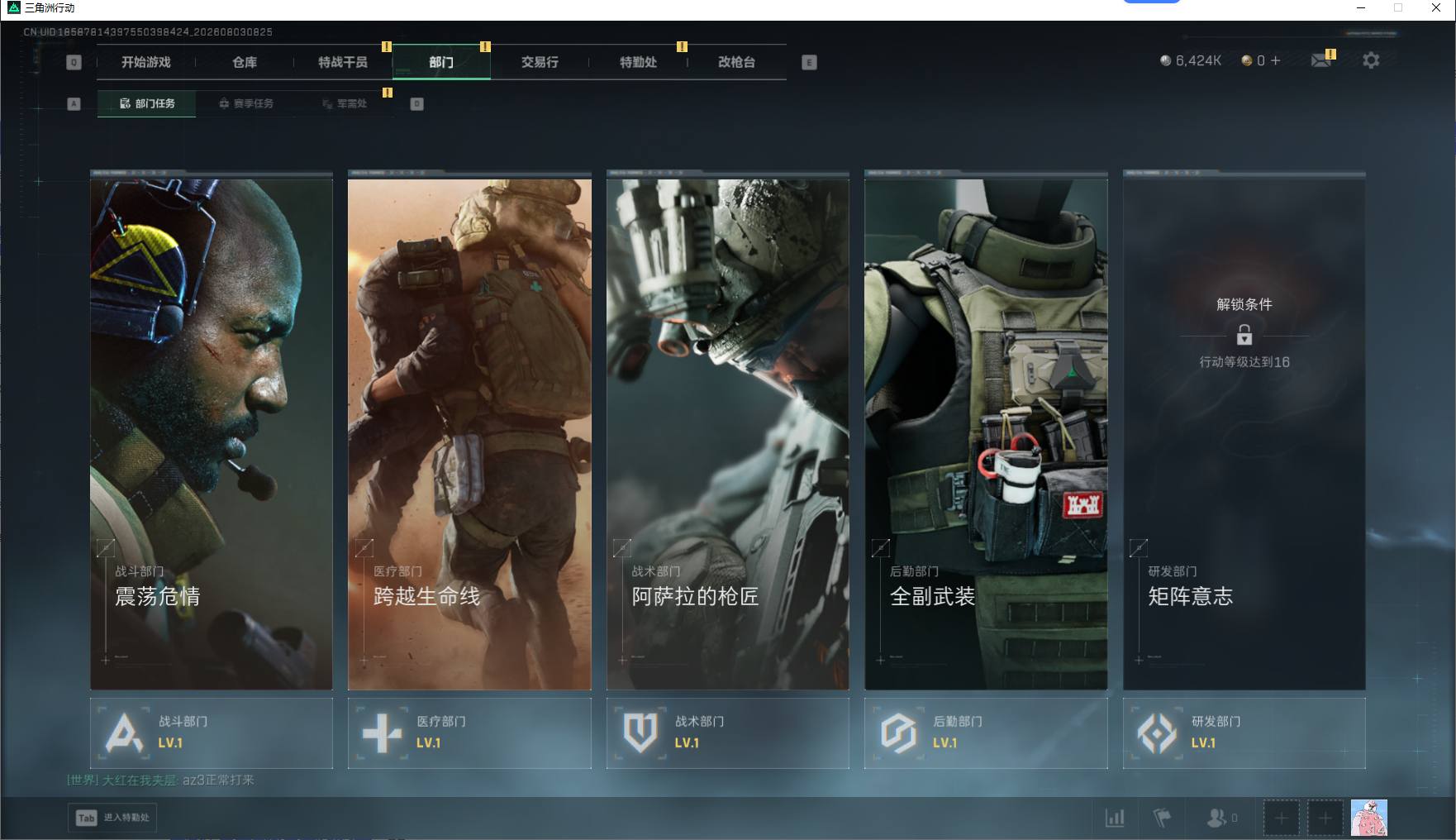Switch to the 特勤处 tab
Viewport: 1456px width, 840px height.
pyautogui.click(x=638, y=62)
